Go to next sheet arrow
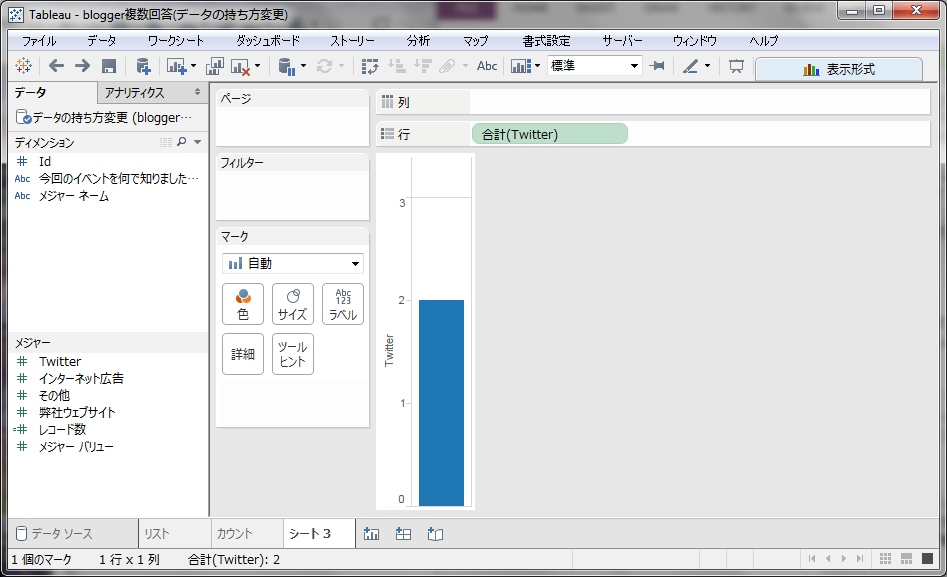This screenshot has height=577, width=947. click(x=844, y=559)
